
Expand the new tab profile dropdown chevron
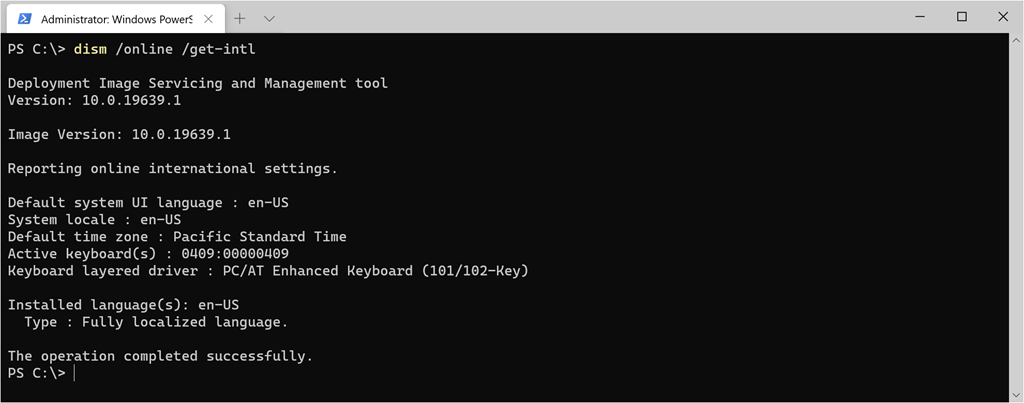(x=269, y=18)
